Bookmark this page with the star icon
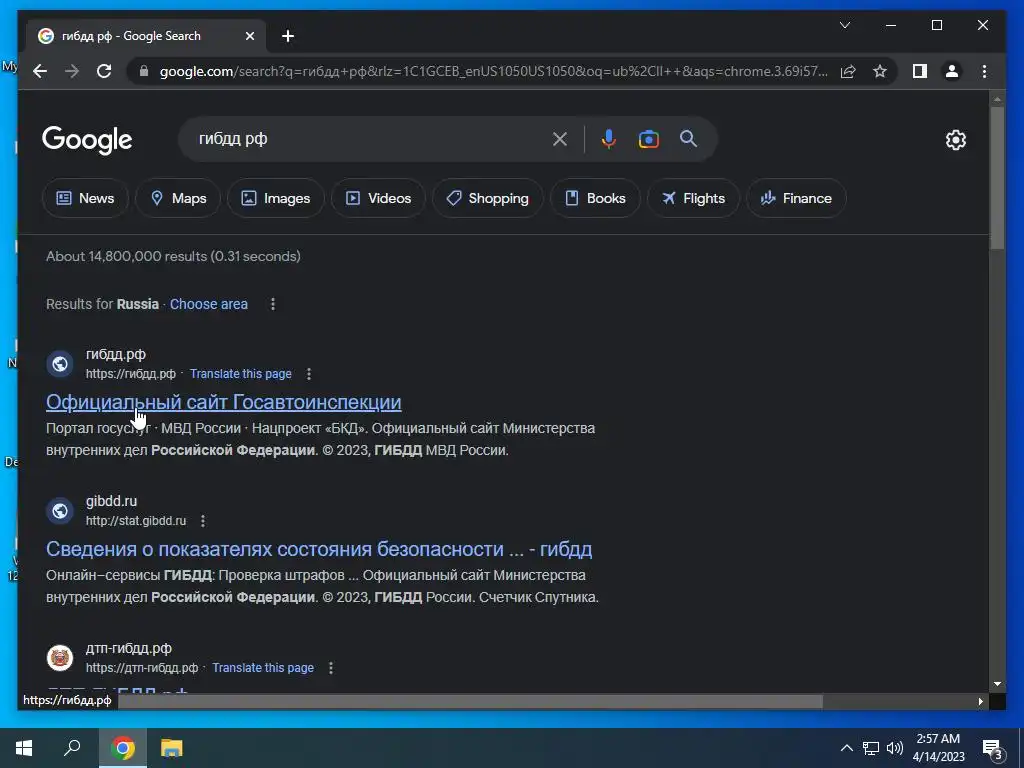Screen dimensions: 1024x768 click(880, 71)
